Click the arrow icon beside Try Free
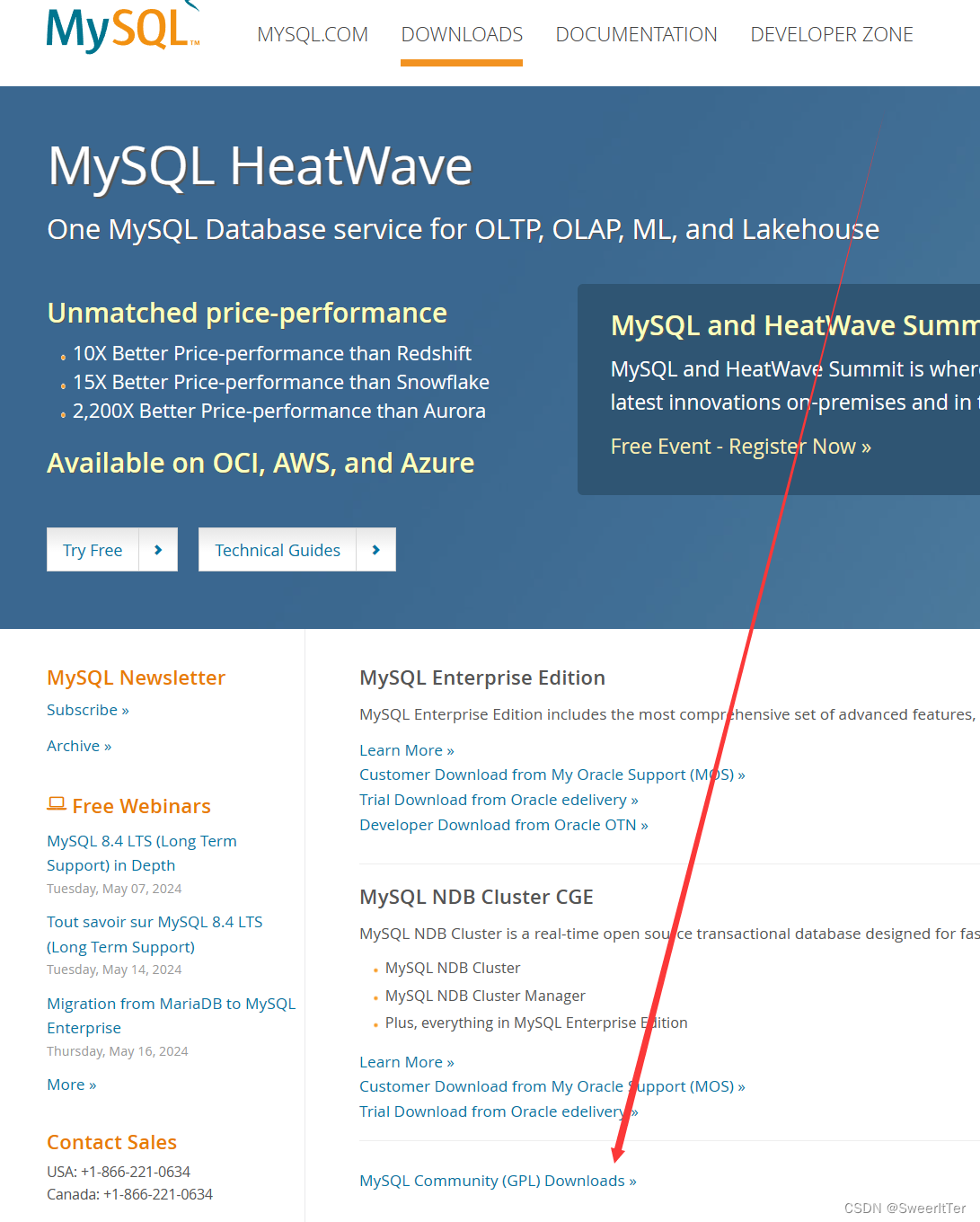The height and width of the screenshot is (1222, 980). 158,550
